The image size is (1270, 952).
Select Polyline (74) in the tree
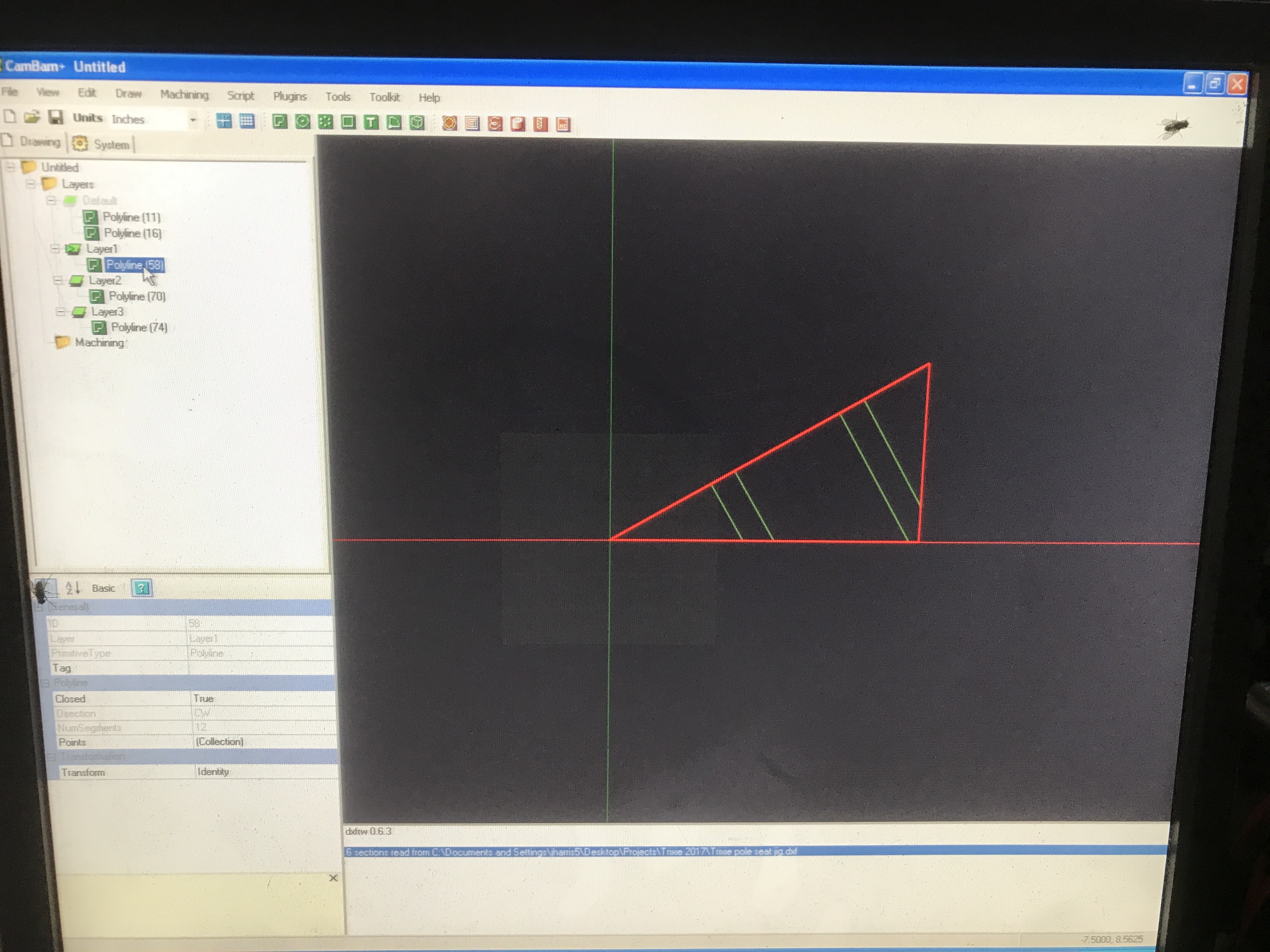140,327
